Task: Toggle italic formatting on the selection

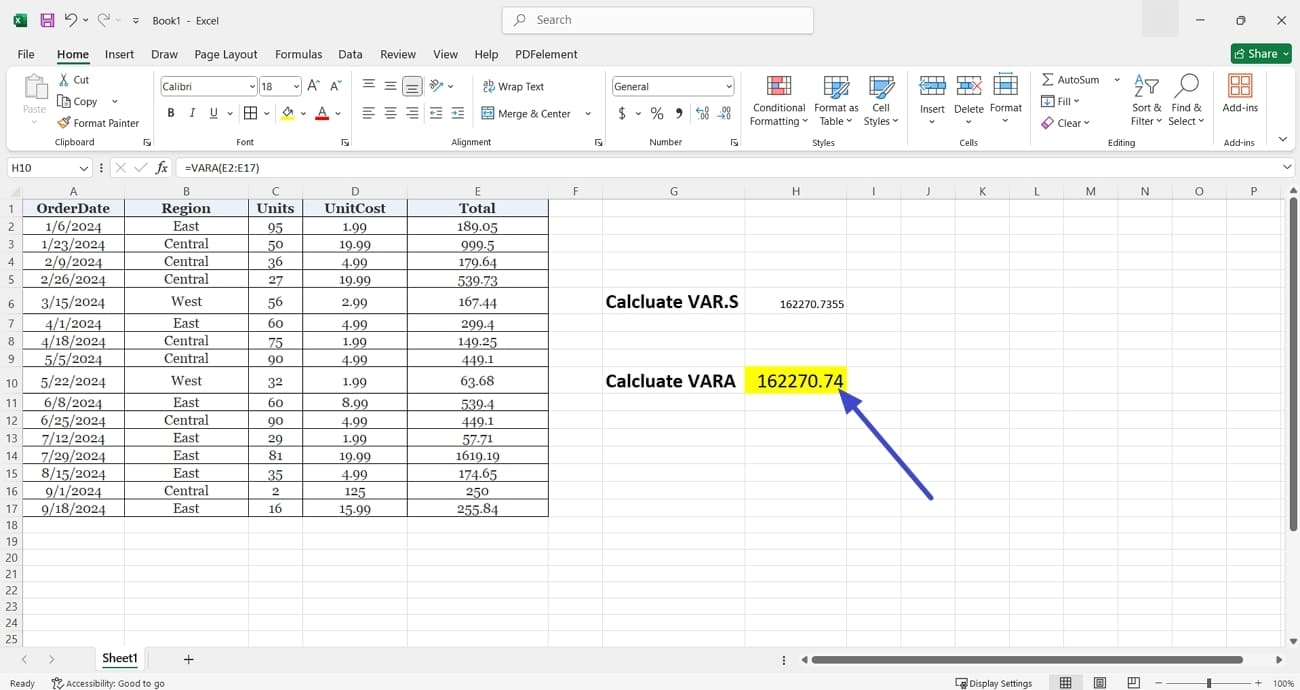Action: point(191,112)
